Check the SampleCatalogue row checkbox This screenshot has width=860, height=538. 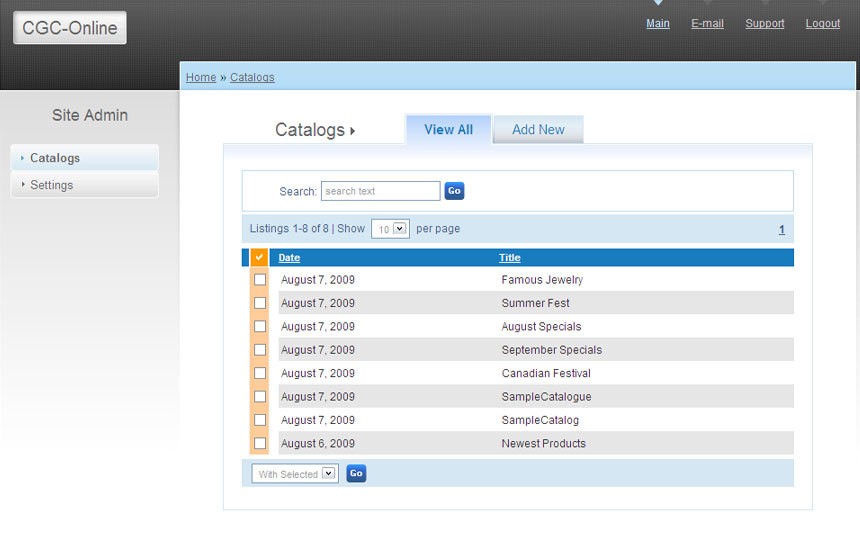coord(260,397)
